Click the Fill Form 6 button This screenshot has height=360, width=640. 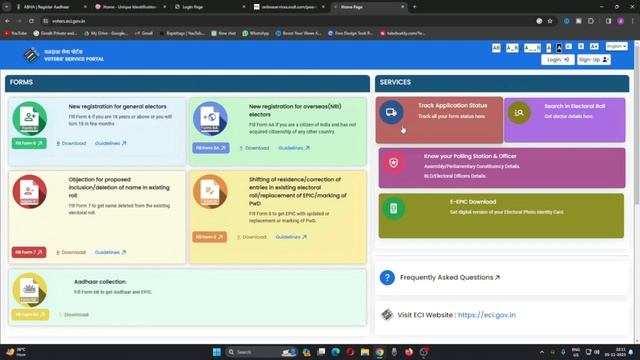click(29, 143)
